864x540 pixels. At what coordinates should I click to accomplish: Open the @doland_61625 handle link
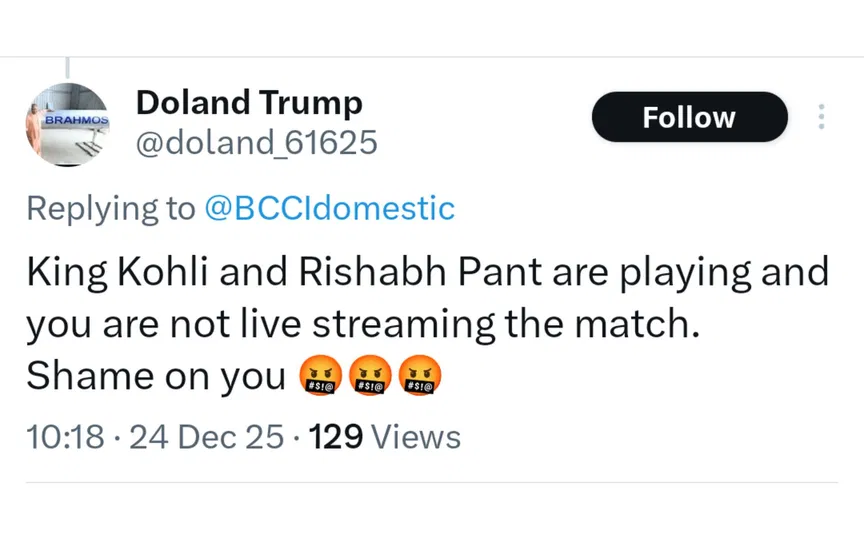pyautogui.click(x=256, y=143)
